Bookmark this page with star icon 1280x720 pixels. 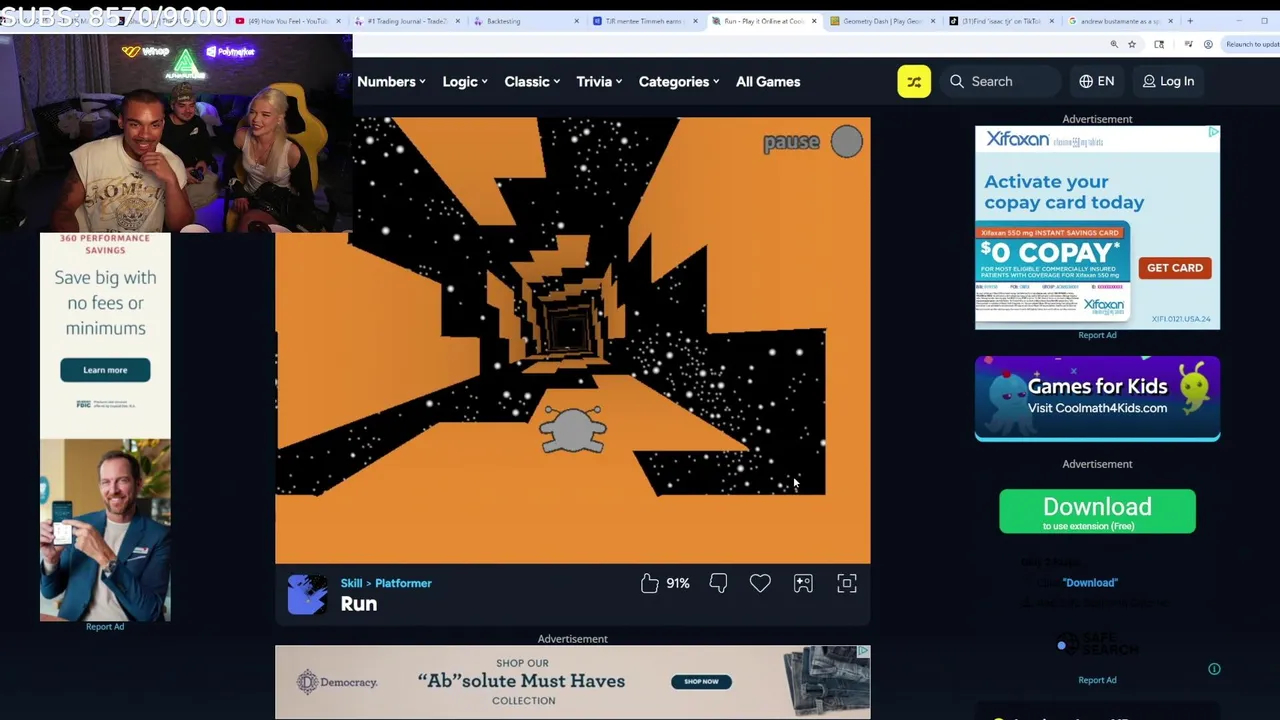pos(1132,44)
